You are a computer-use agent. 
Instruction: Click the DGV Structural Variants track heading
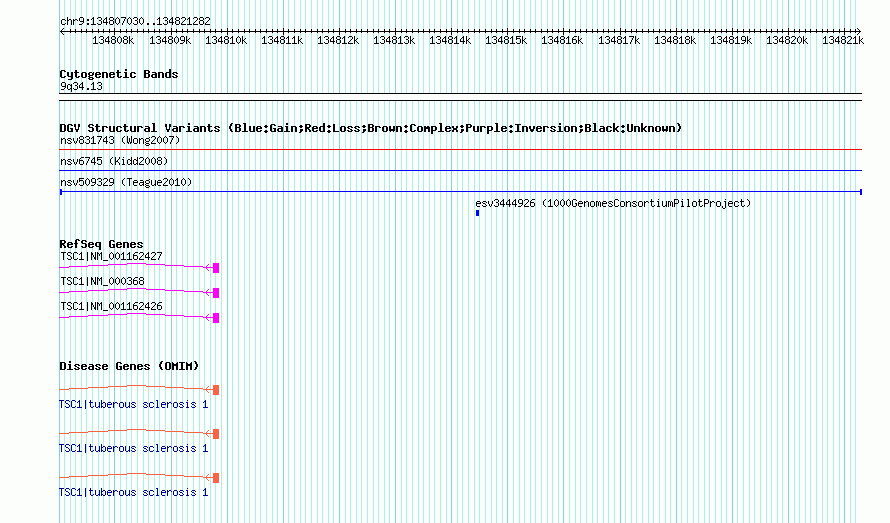(370, 128)
